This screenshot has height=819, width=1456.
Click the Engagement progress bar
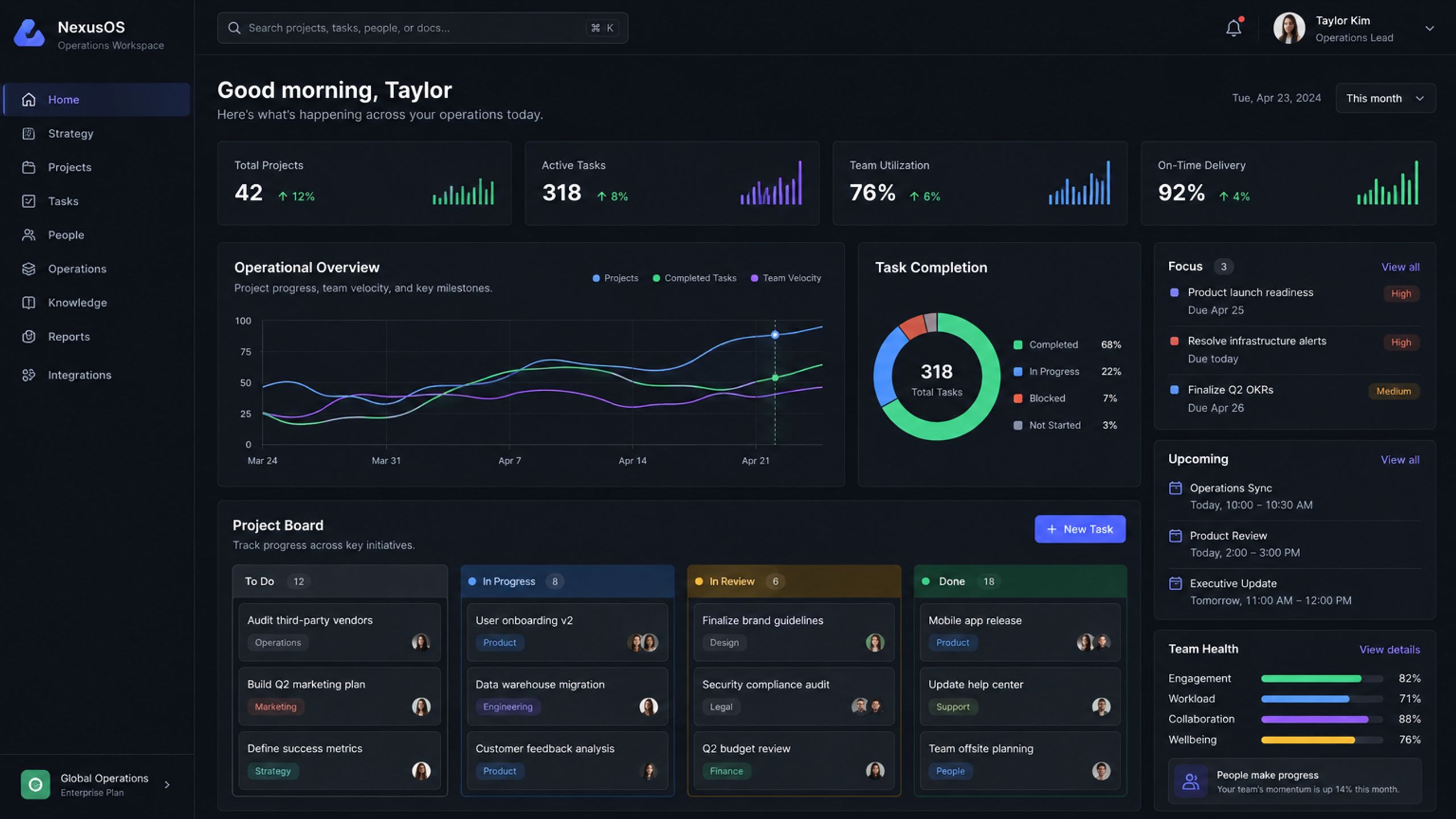click(x=1322, y=679)
